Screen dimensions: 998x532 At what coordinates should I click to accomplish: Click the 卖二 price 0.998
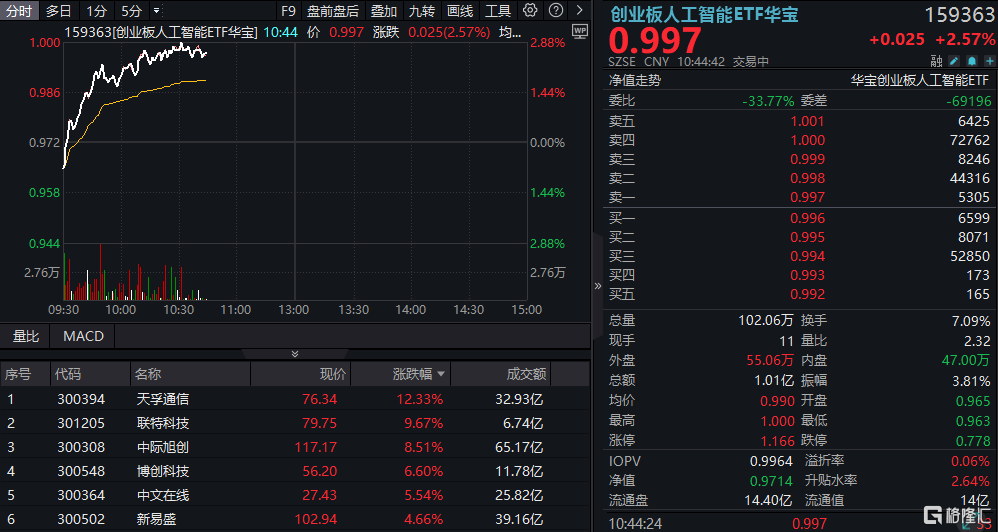tap(807, 178)
